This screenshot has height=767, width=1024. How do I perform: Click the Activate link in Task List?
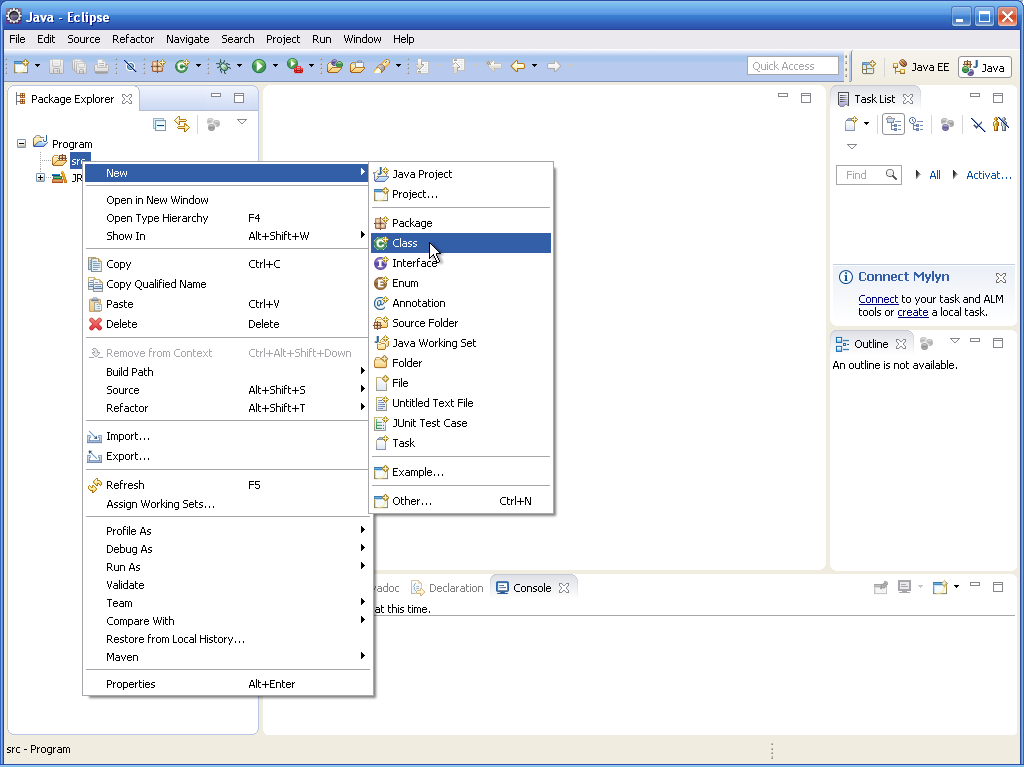coord(988,175)
